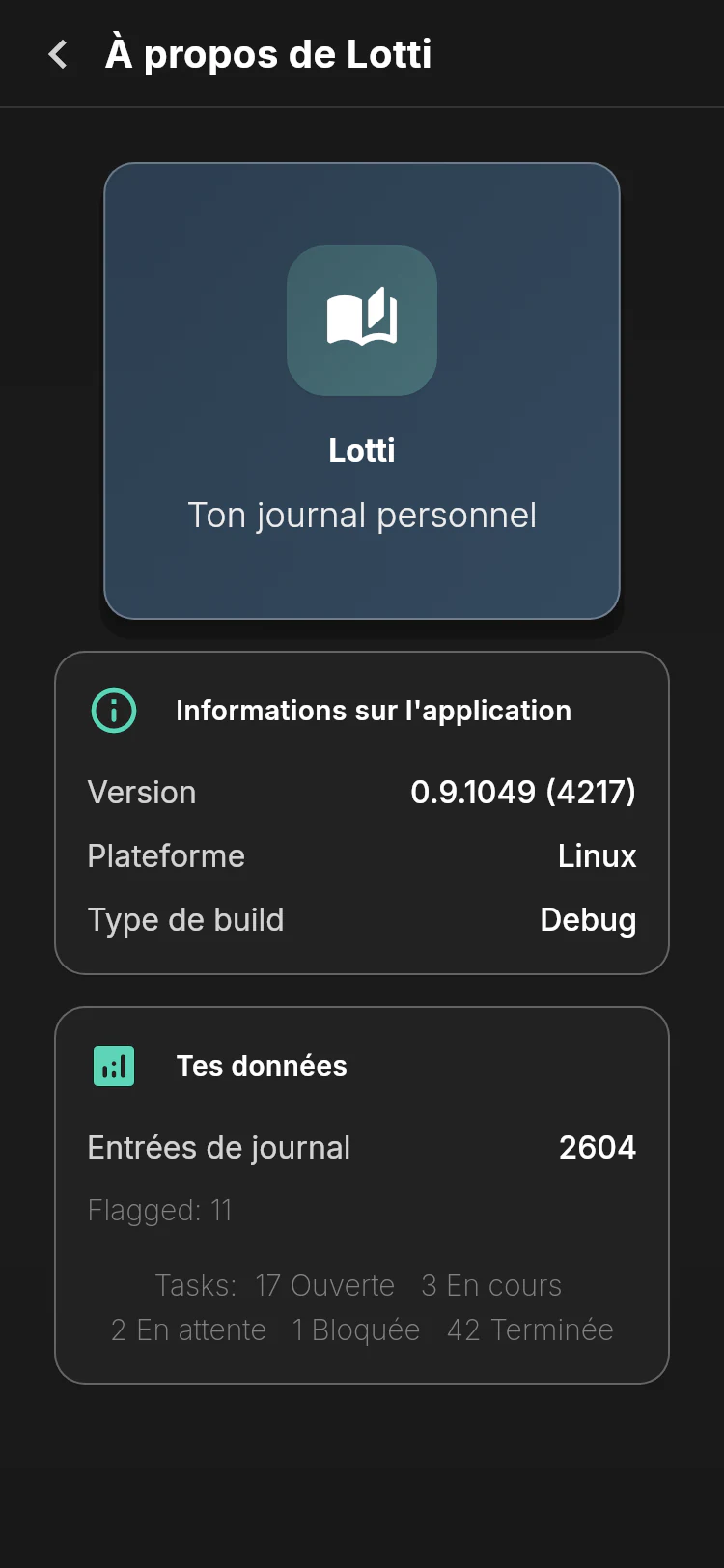Click the Ton journal personnel tagline
This screenshot has width=724, height=1568.
pyautogui.click(x=362, y=516)
